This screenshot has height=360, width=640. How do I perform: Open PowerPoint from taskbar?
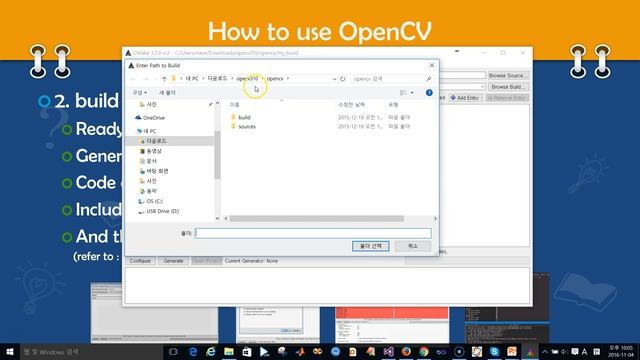512,351
